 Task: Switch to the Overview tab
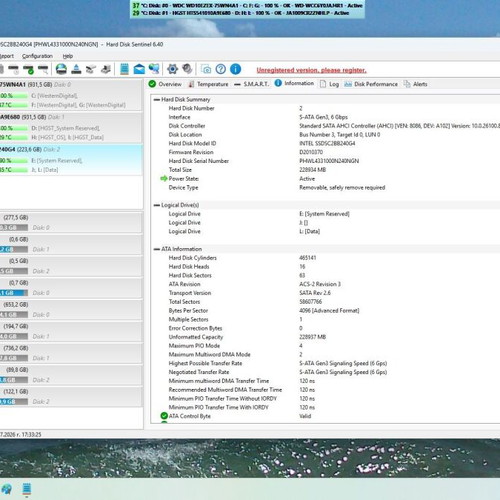click(x=165, y=84)
